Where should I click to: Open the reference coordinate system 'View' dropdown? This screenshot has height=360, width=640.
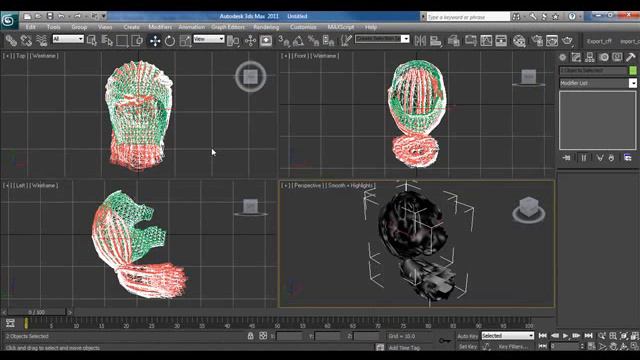209,39
